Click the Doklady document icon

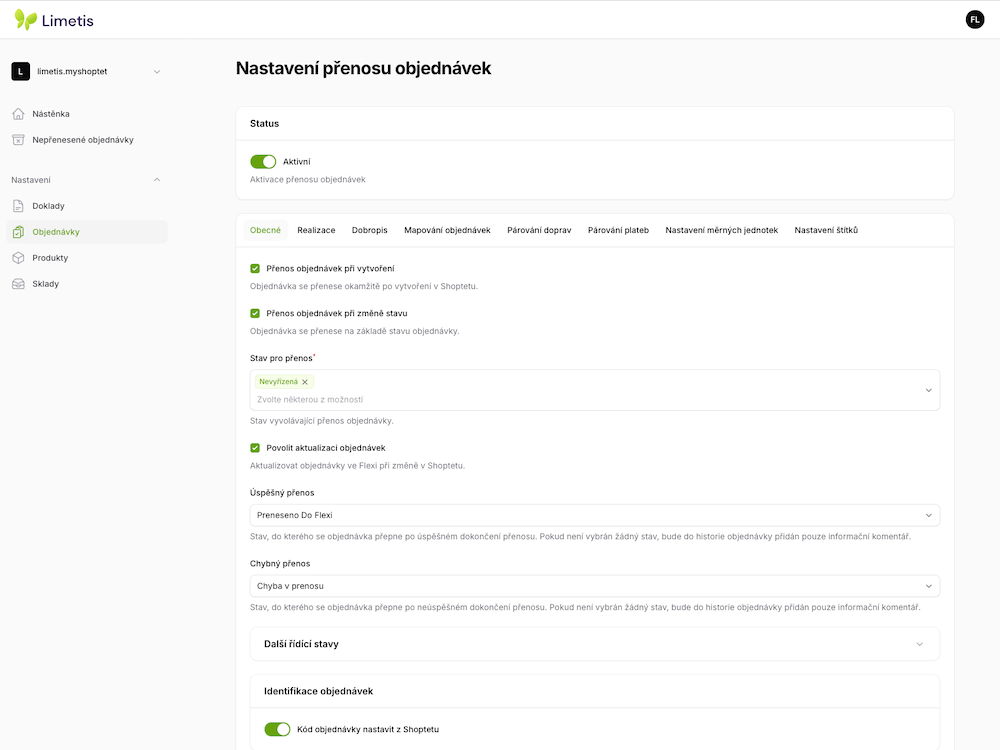point(18,206)
